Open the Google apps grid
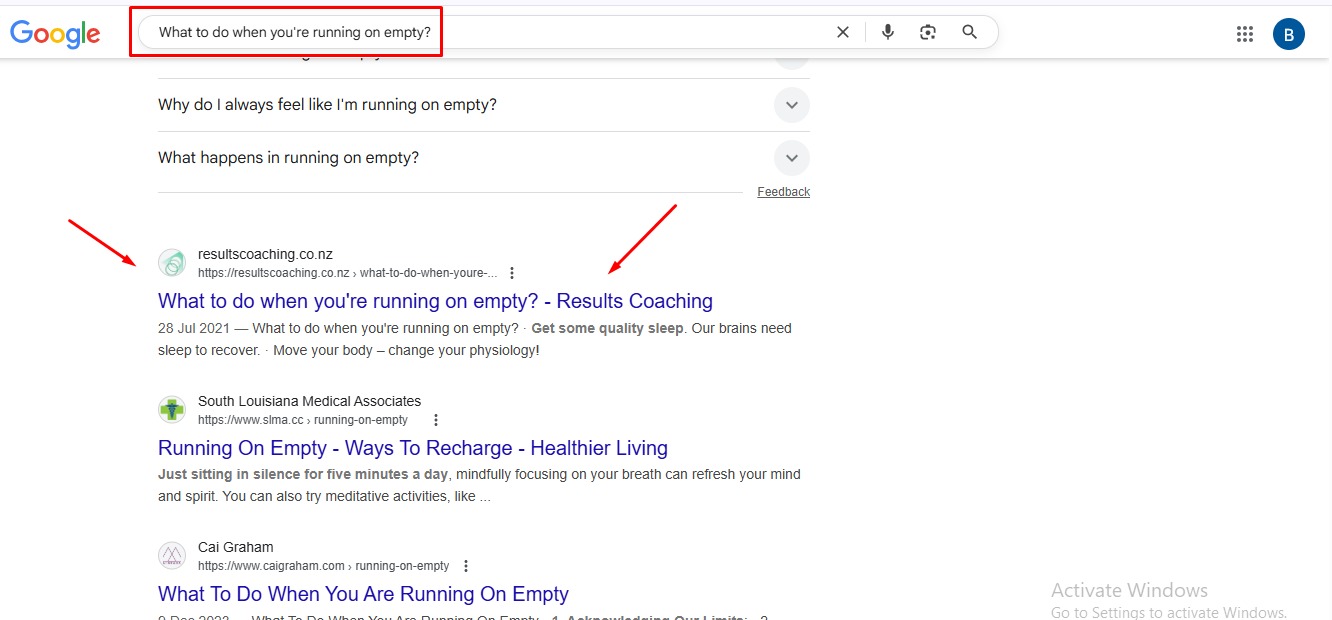The width and height of the screenshot is (1332, 620). click(1245, 34)
